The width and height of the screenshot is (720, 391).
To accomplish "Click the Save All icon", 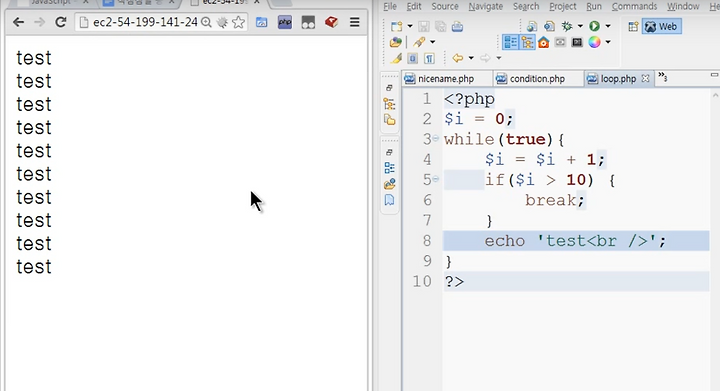I will pos(440,27).
